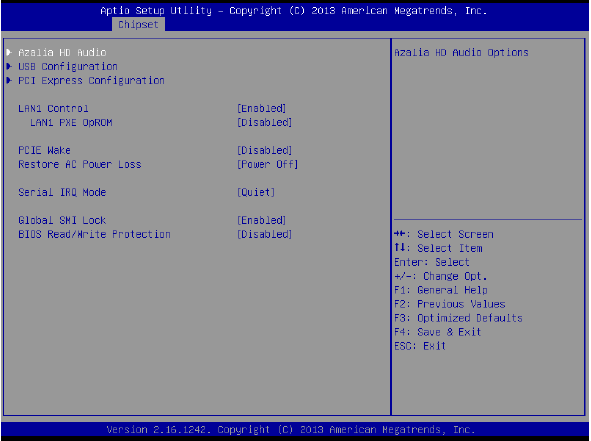Click the Azalia HD Audio Options help text
Screen dimensions: 591x441
461,53
